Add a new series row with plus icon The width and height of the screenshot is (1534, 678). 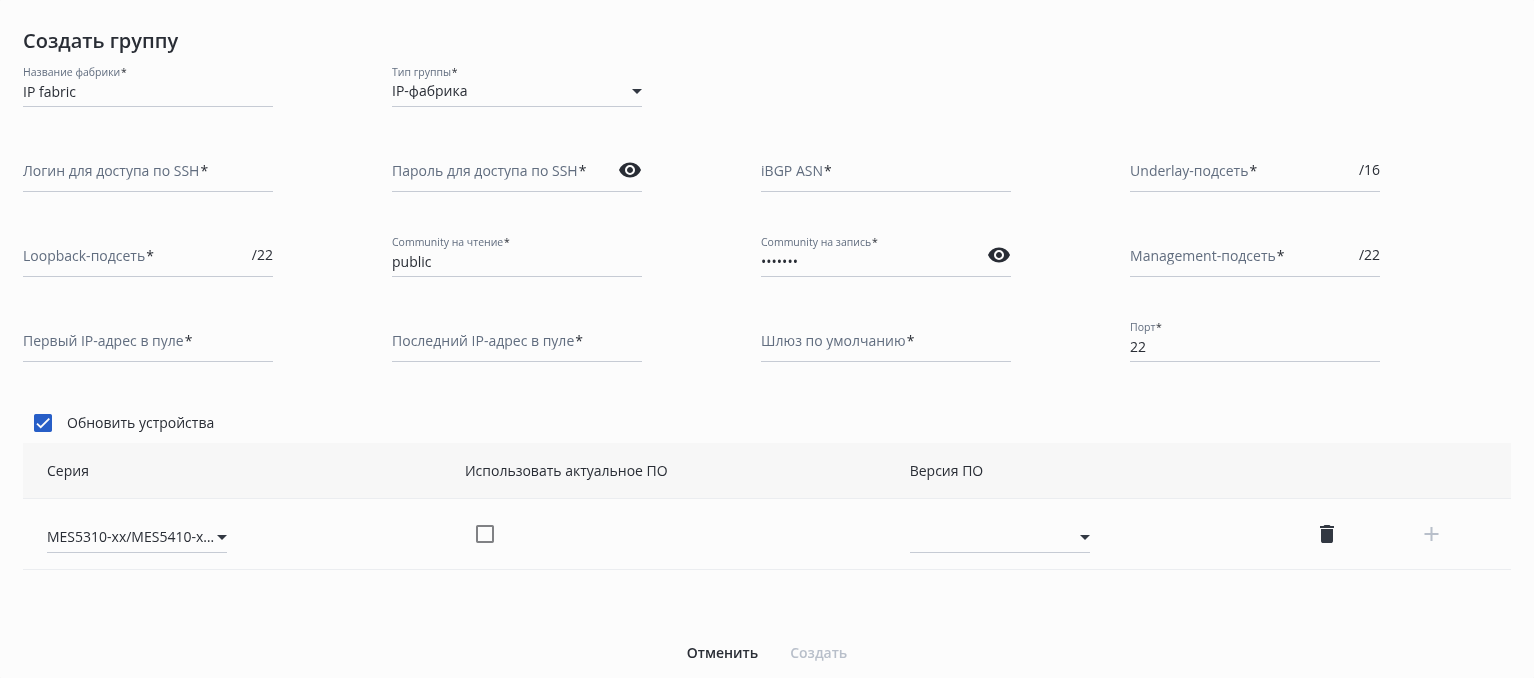[1431, 534]
